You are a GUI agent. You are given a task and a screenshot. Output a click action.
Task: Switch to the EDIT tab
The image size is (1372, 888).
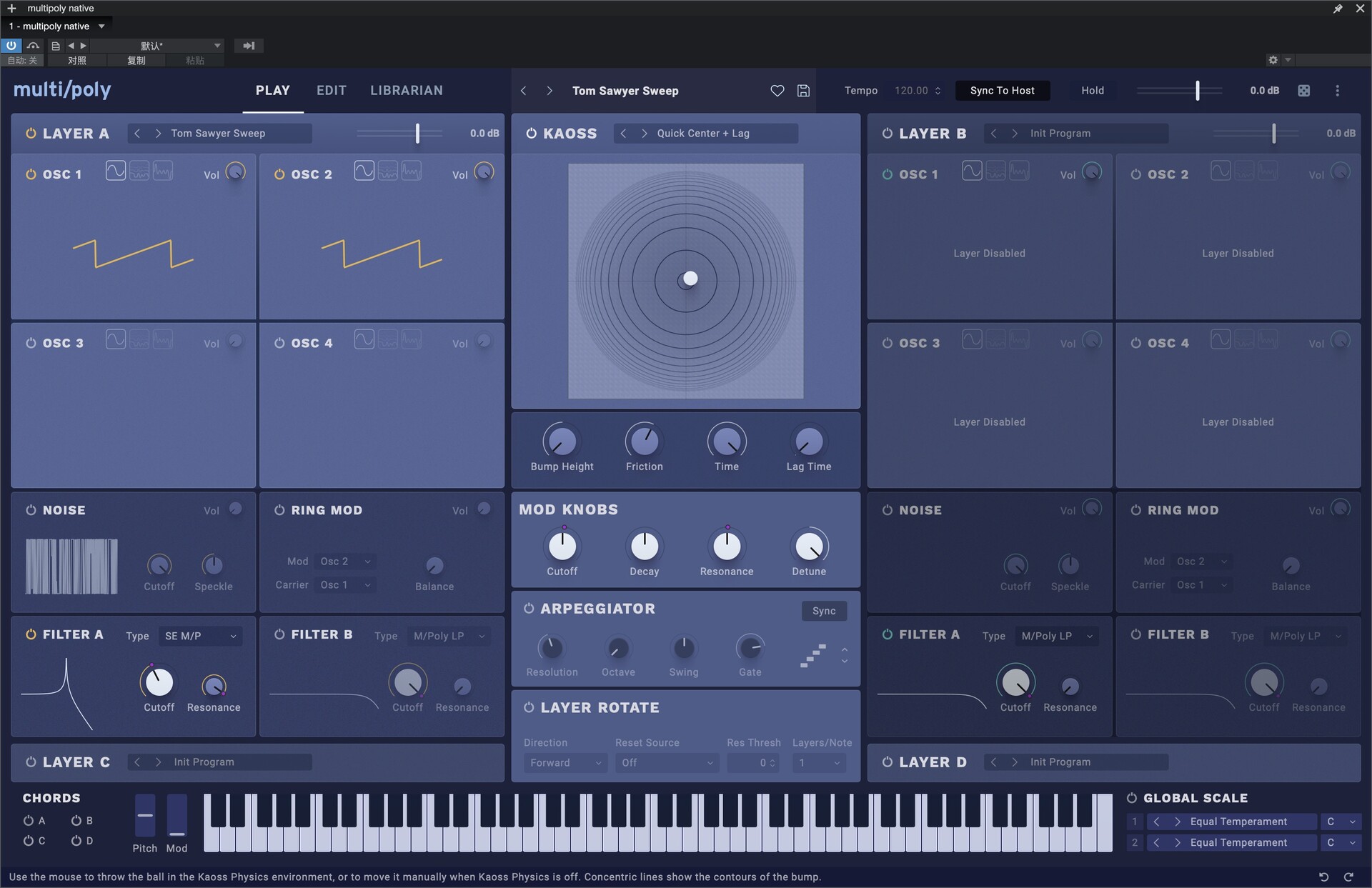click(332, 91)
